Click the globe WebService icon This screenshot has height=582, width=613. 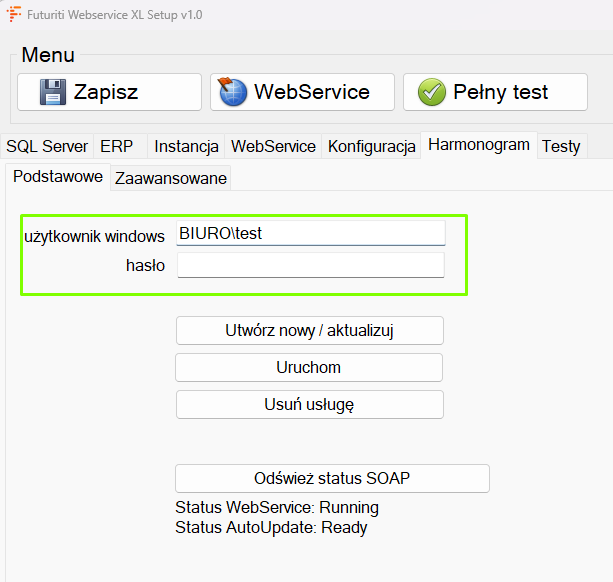(x=233, y=92)
